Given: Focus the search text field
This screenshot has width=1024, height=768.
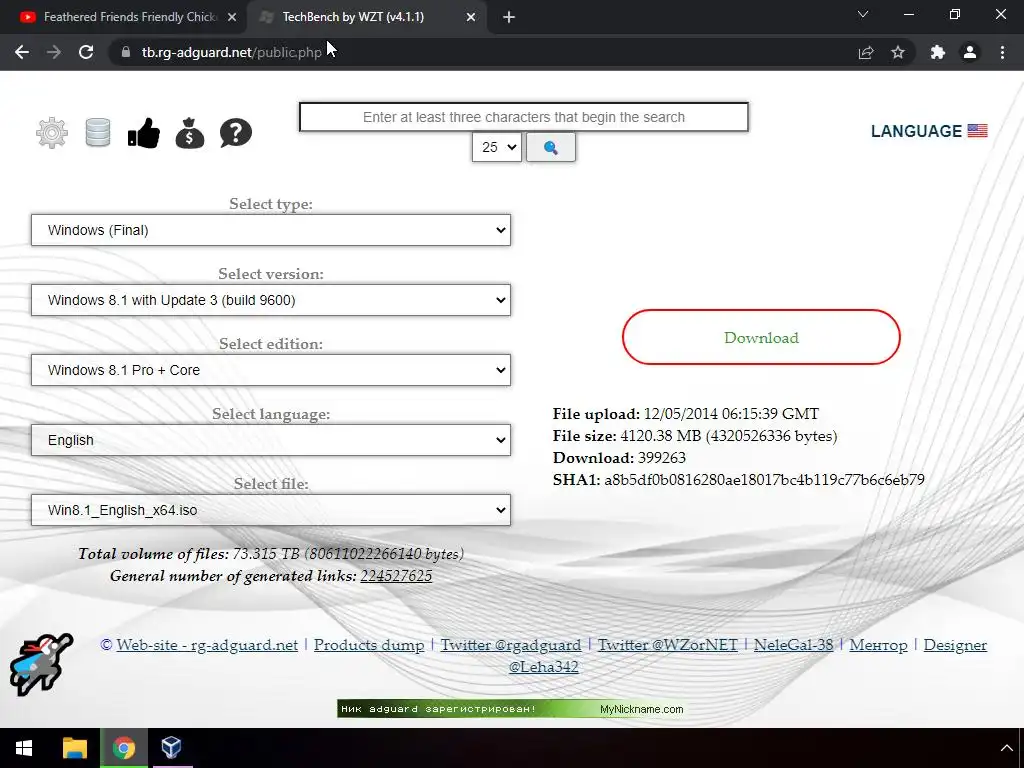Looking at the screenshot, I should click(524, 117).
